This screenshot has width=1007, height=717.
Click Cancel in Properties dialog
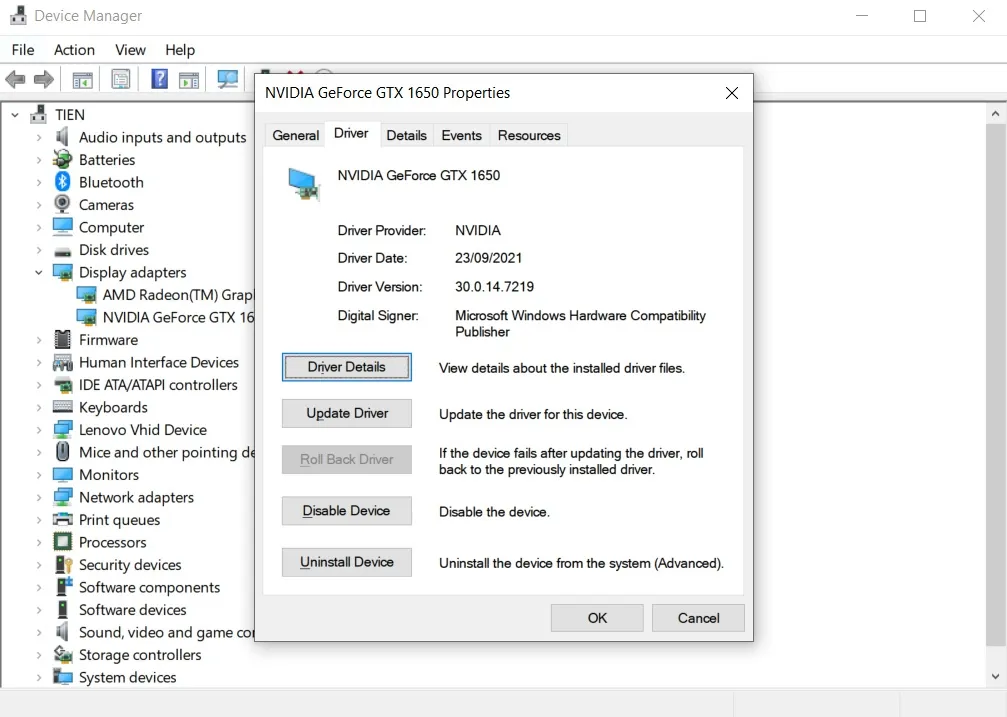pos(698,618)
